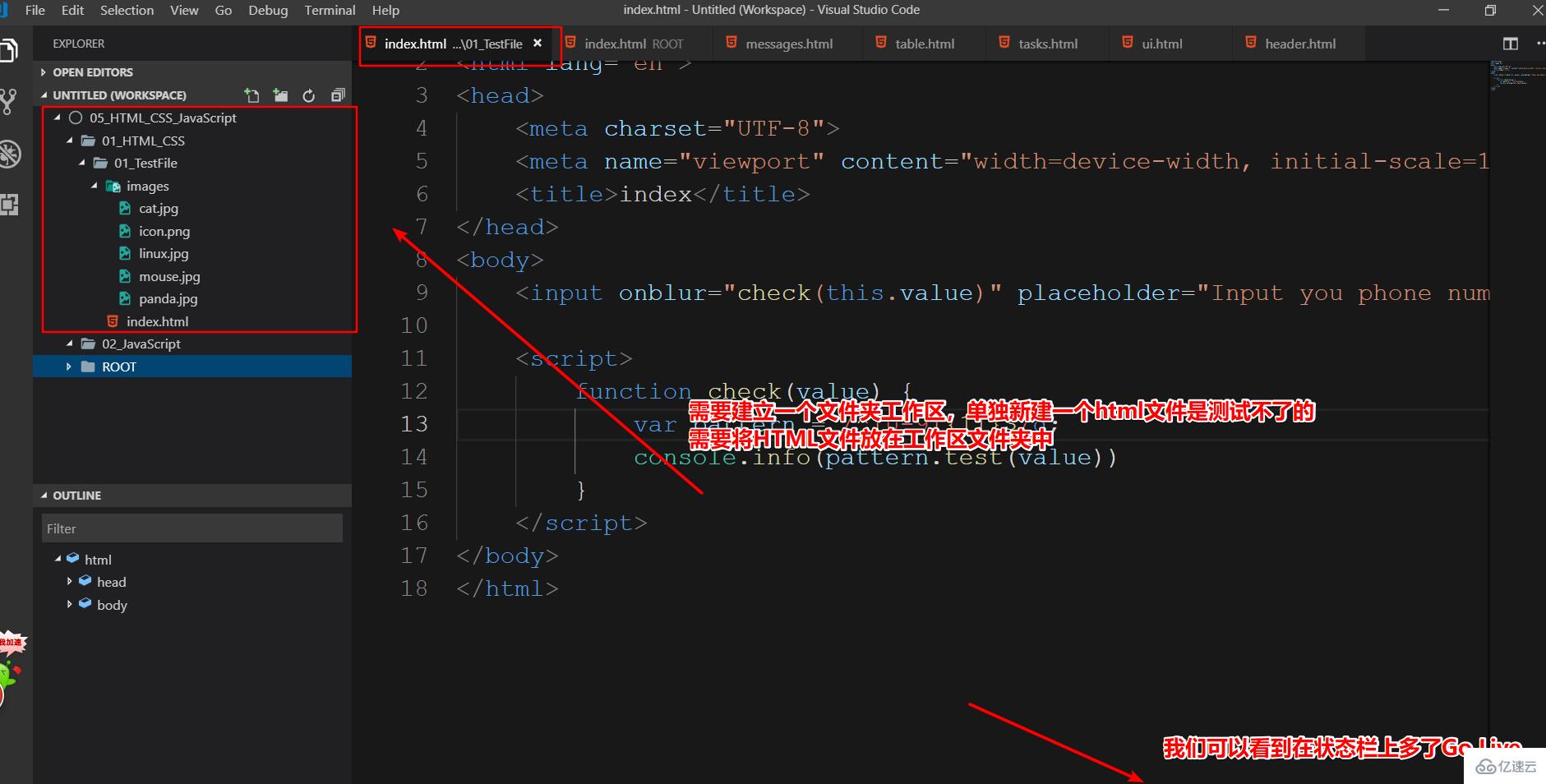Switch to the header.html tab
The height and width of the screenshot is (784, 1546).
[1300, 44]
